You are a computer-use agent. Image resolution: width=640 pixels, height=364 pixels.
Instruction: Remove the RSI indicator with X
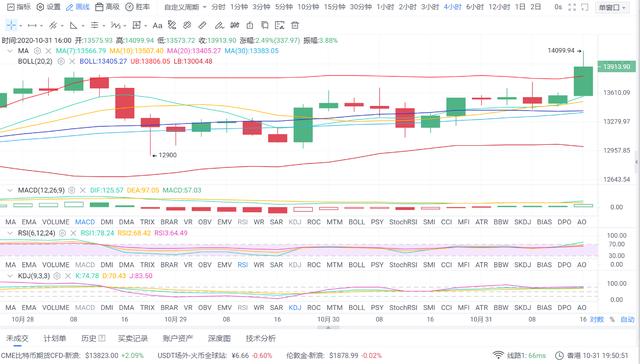click(73, 233)
